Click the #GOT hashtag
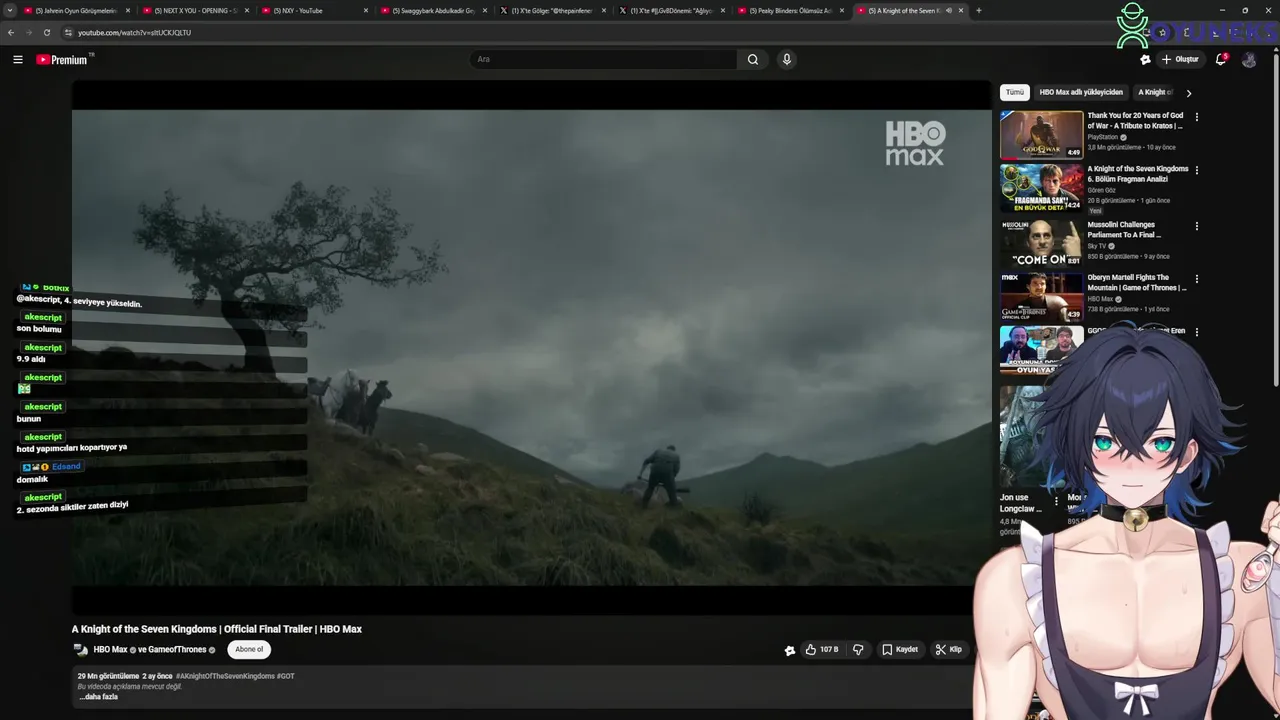Viewport: 1280px width, 720px height. (x=286, y=676)
